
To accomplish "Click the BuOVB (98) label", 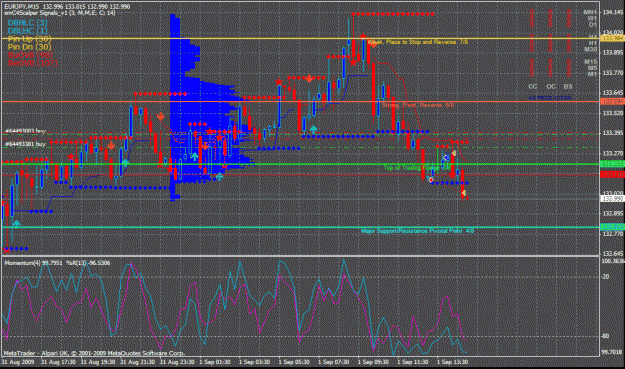I will point(30,55).
